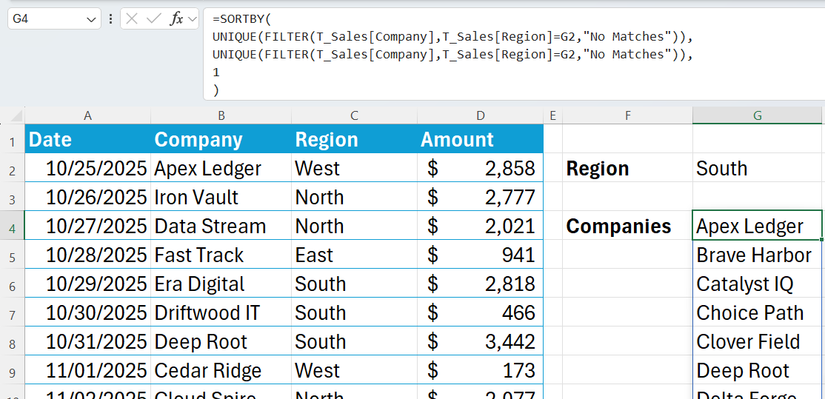The height and width of the screenshot is (399, 825).
Task: Select the Era Digital cell
Action: tap(221, 284)
